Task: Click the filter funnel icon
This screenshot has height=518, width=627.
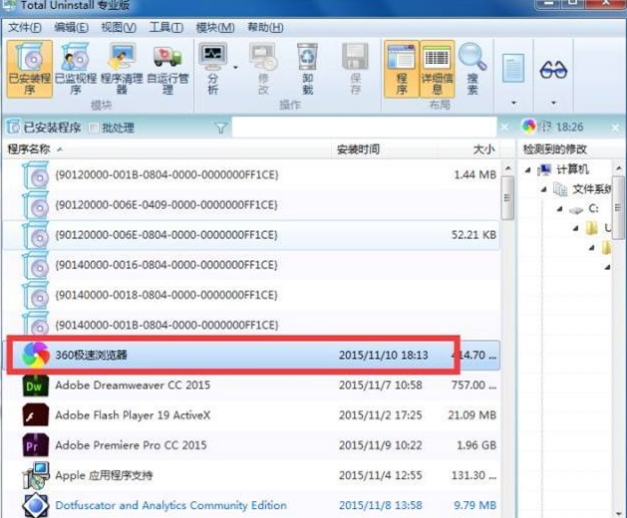Action: (x=221, y=128)
